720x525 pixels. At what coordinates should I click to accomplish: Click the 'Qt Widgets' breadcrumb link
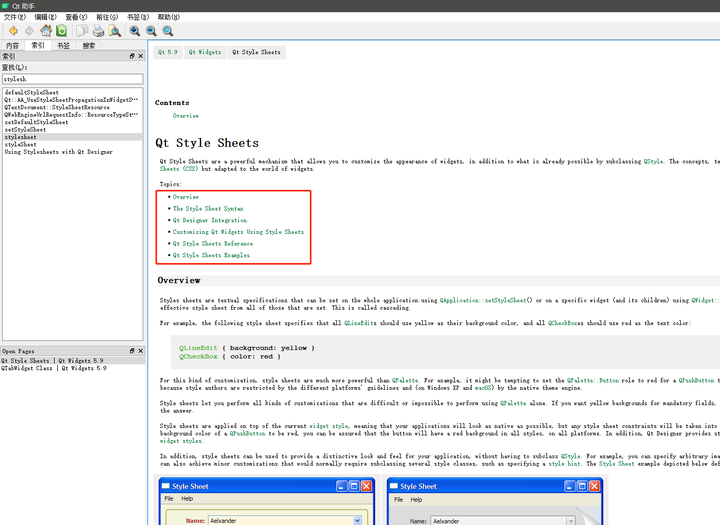(x=205, y=52)
